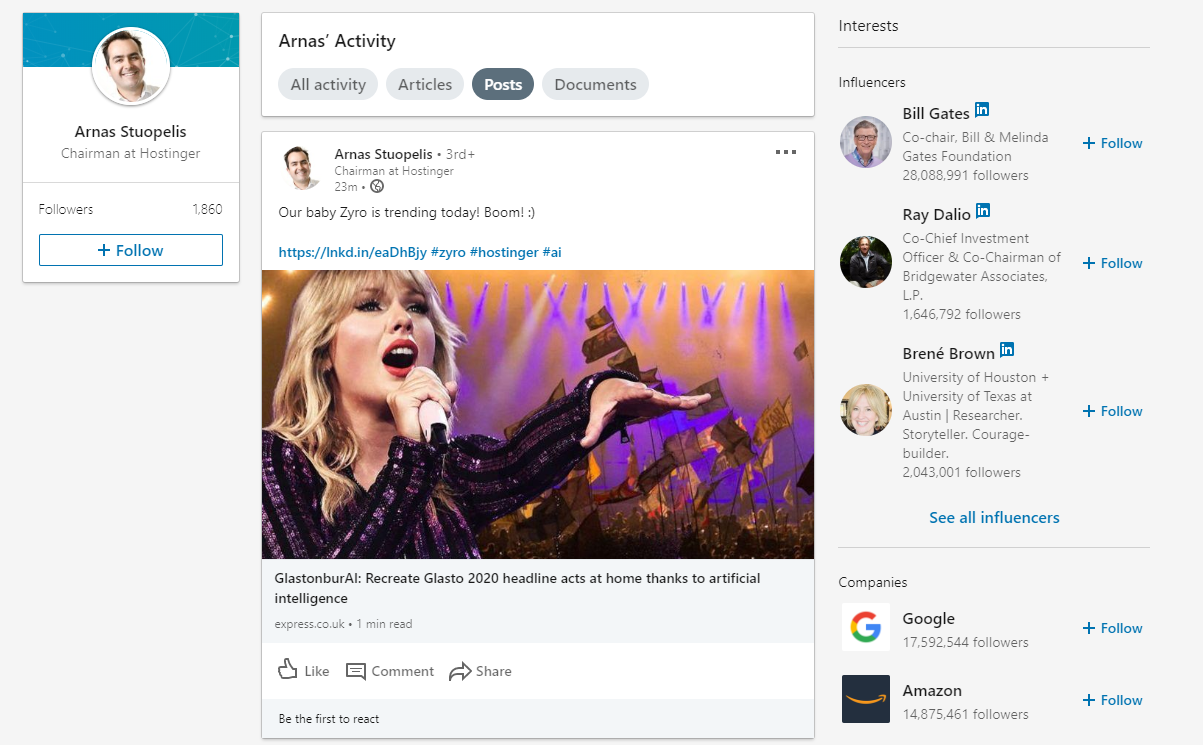The height and width of the screenshot is (745, 1203).
Task: Click '28,088,991 followers' text
Action: (965, 175)
